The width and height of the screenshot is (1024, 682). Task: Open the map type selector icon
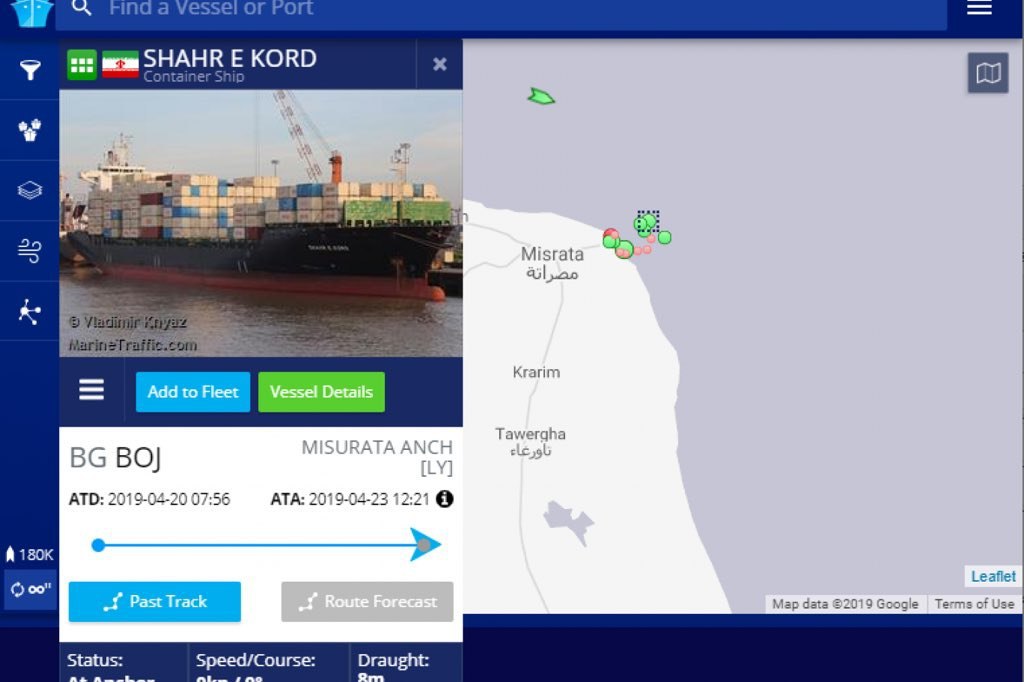[x=987, y=73]
